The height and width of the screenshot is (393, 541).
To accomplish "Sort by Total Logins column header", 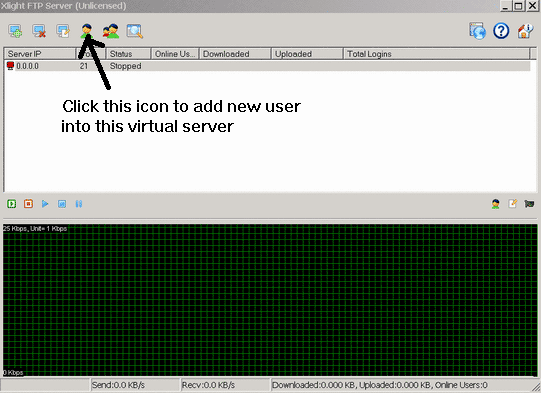I will 436,54.
